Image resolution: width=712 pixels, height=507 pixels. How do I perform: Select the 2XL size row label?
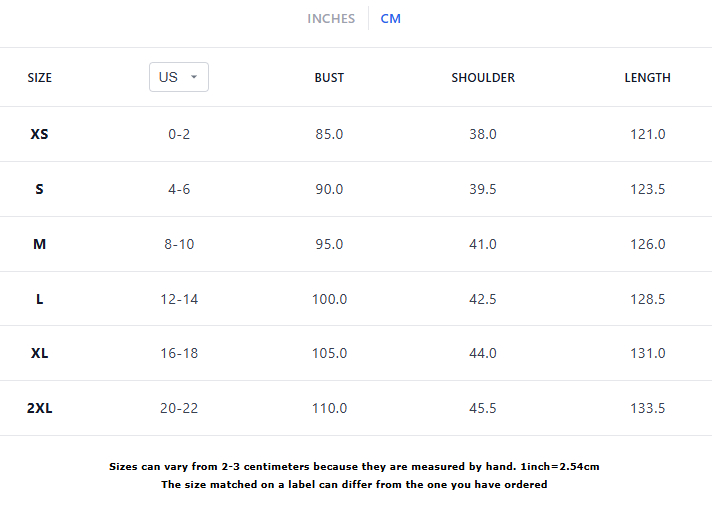pyautogui.click(x=40, y=408)
